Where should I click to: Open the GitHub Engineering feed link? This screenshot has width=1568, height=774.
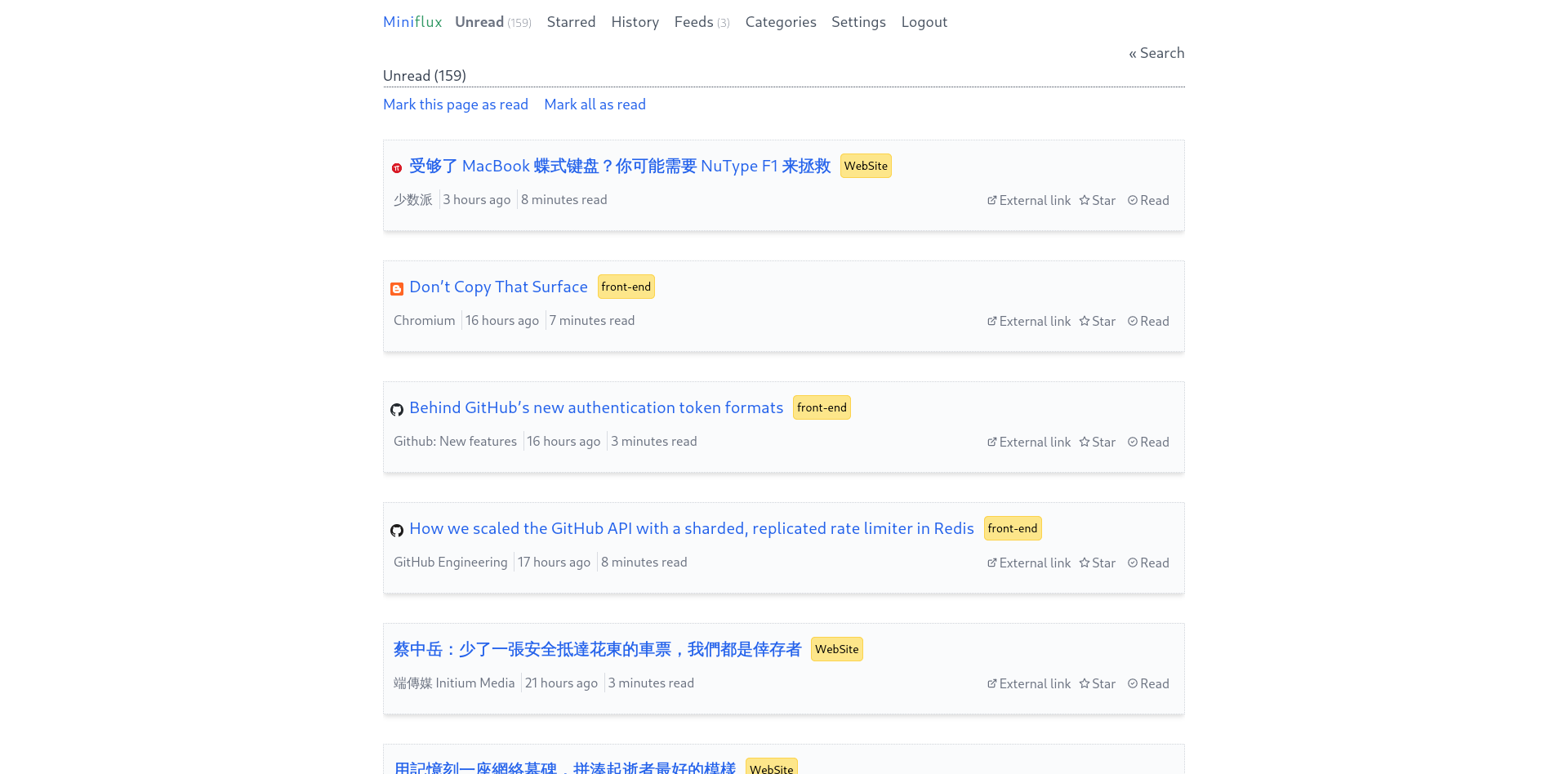click(451, 563)
